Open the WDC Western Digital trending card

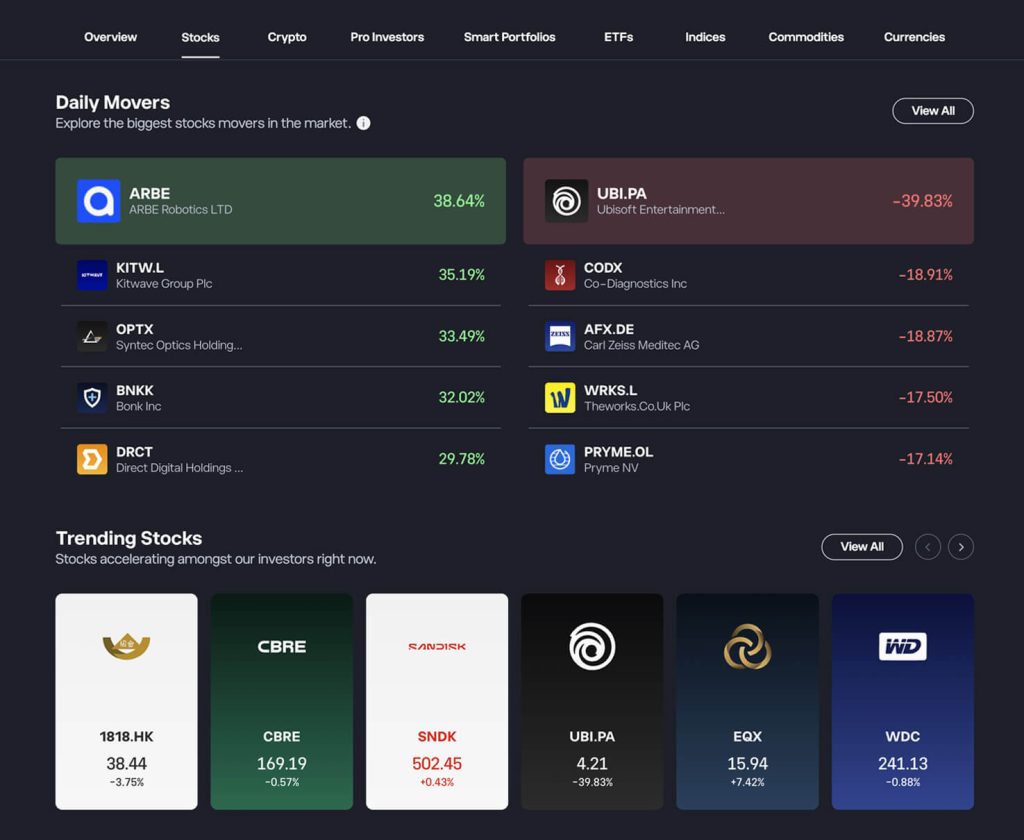tap(903, 702)
